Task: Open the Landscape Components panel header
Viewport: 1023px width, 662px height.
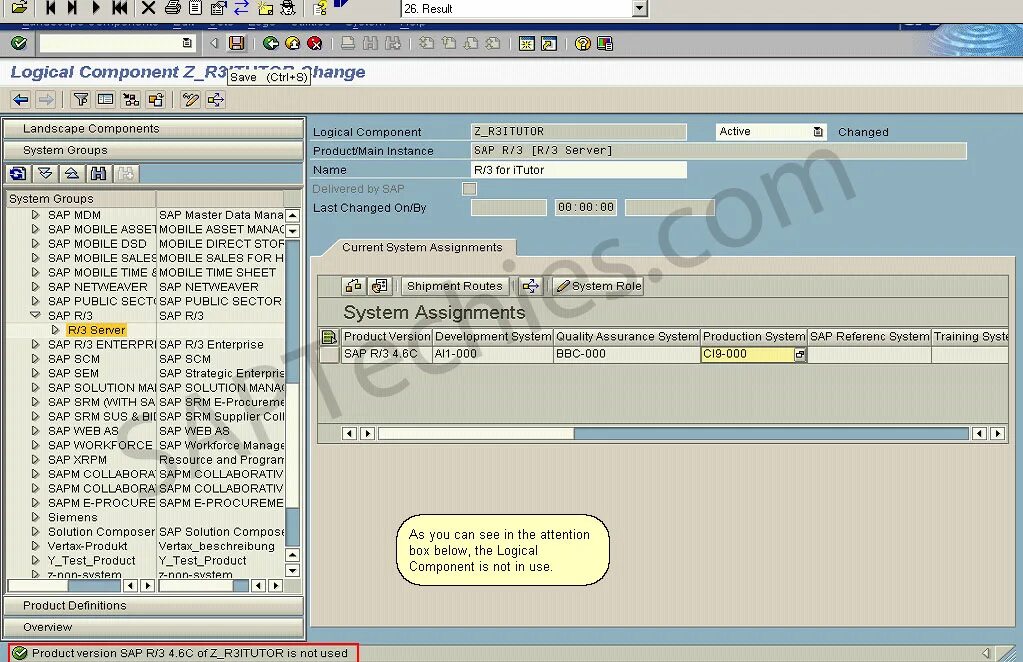Action: (153, 128)
